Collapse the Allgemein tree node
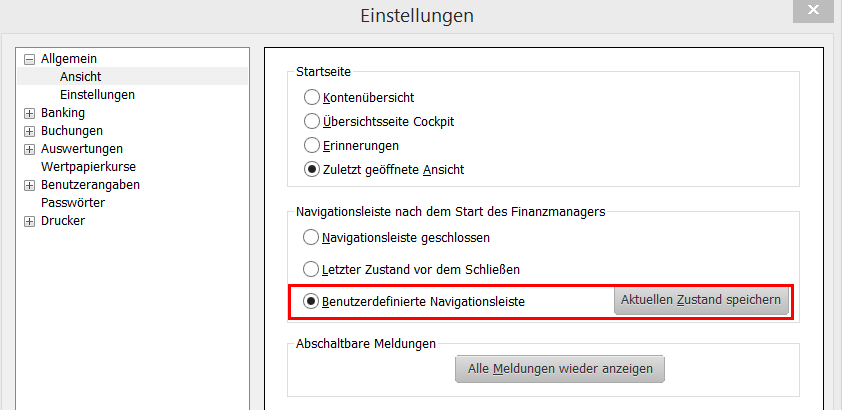Viewport: 842px width, 410px height. point(30,60)
